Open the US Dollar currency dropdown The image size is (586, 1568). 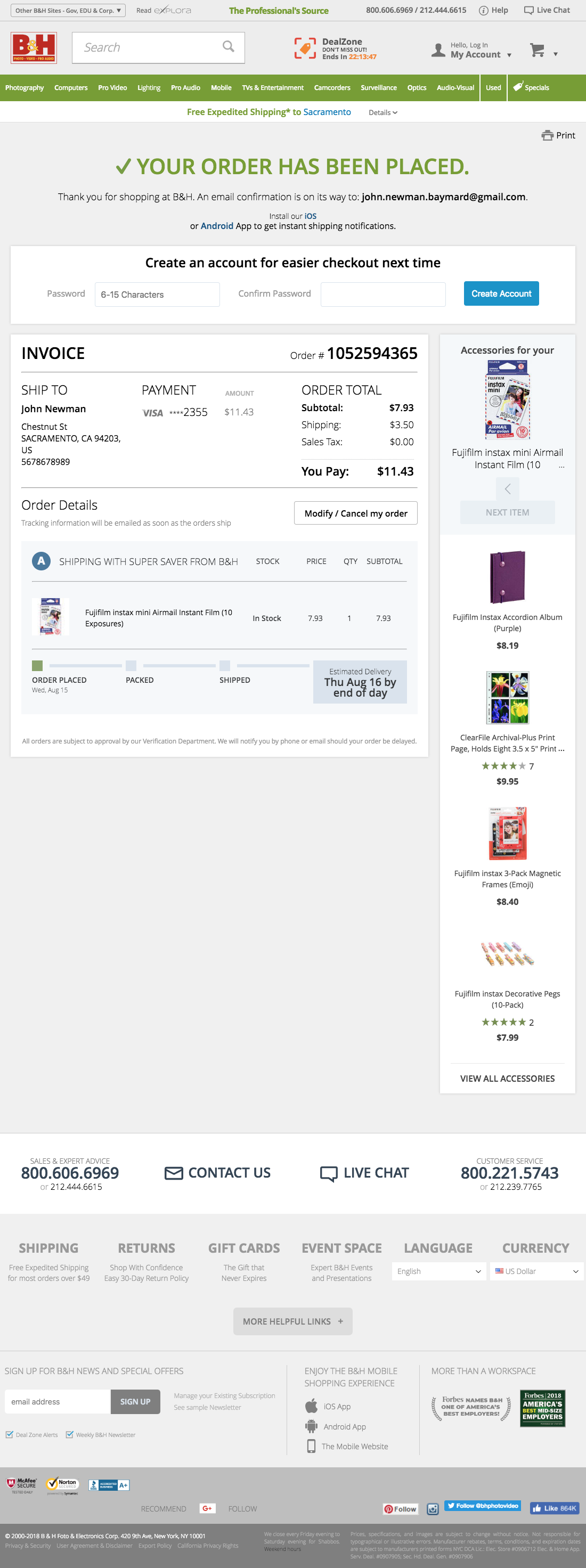pos(536,1271)
